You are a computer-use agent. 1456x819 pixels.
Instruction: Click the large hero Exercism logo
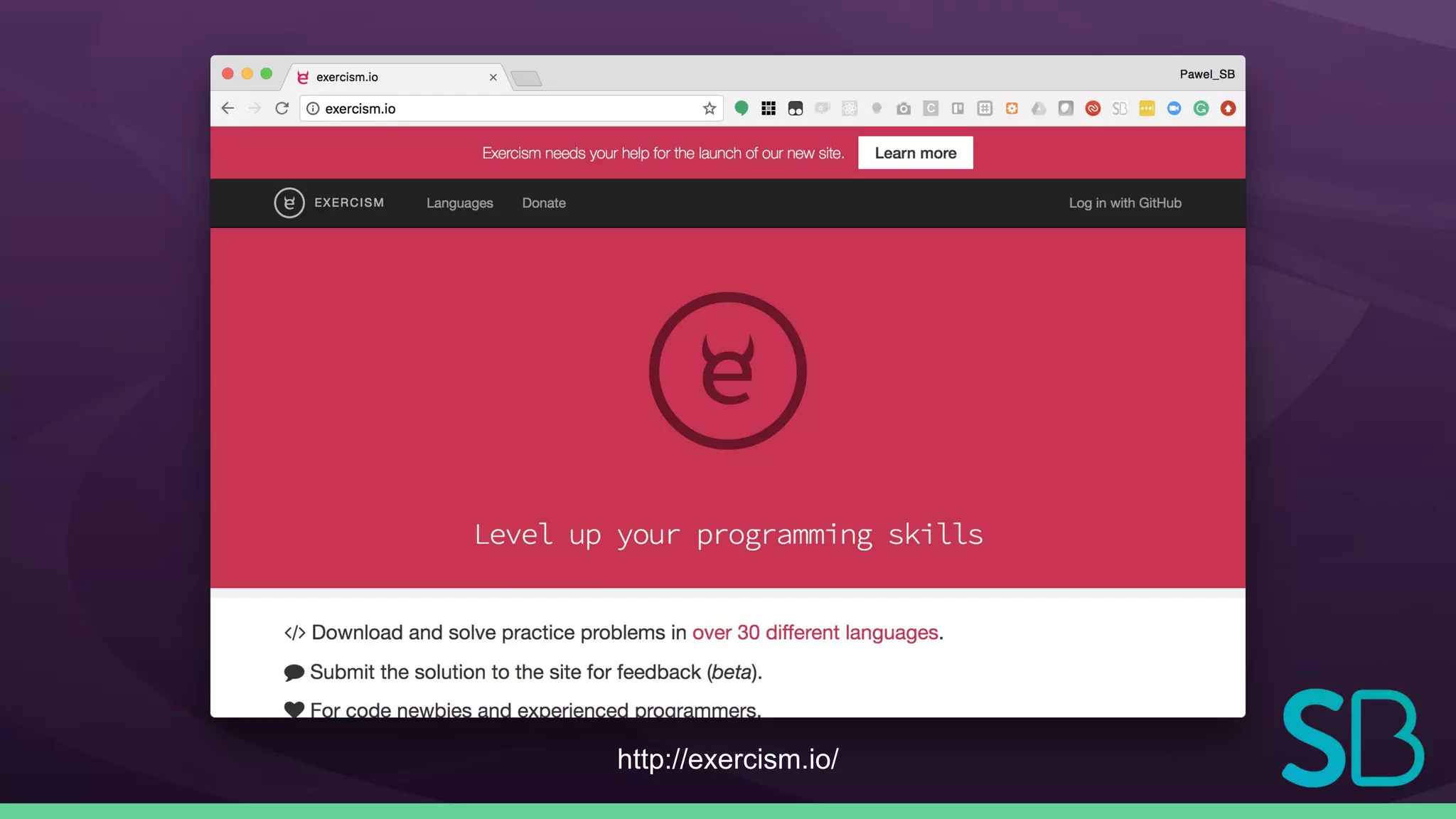[727, 370]
